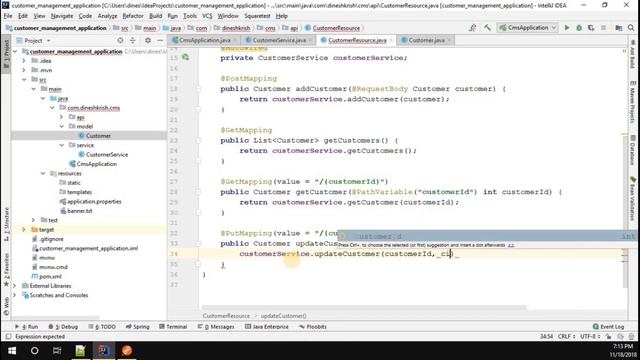
Task: Open Search Everywhere magnifier icon
Action: click(x=631, y=28)
